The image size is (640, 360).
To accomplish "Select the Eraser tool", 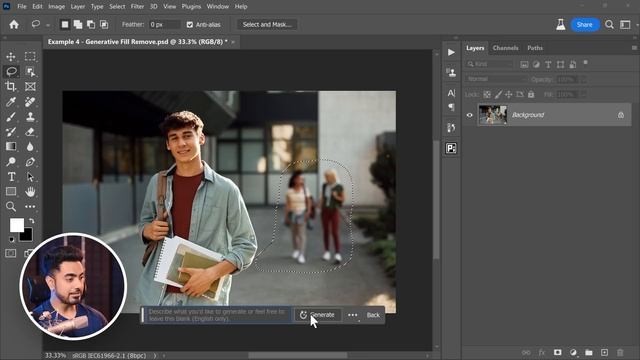I will [x=30, y=131].
